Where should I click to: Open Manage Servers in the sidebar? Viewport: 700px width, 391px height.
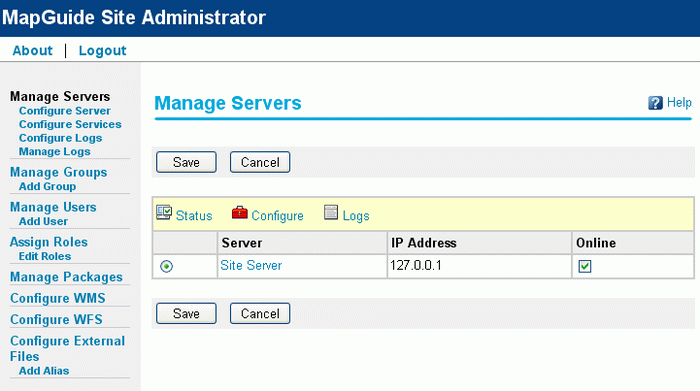(60, 96)
